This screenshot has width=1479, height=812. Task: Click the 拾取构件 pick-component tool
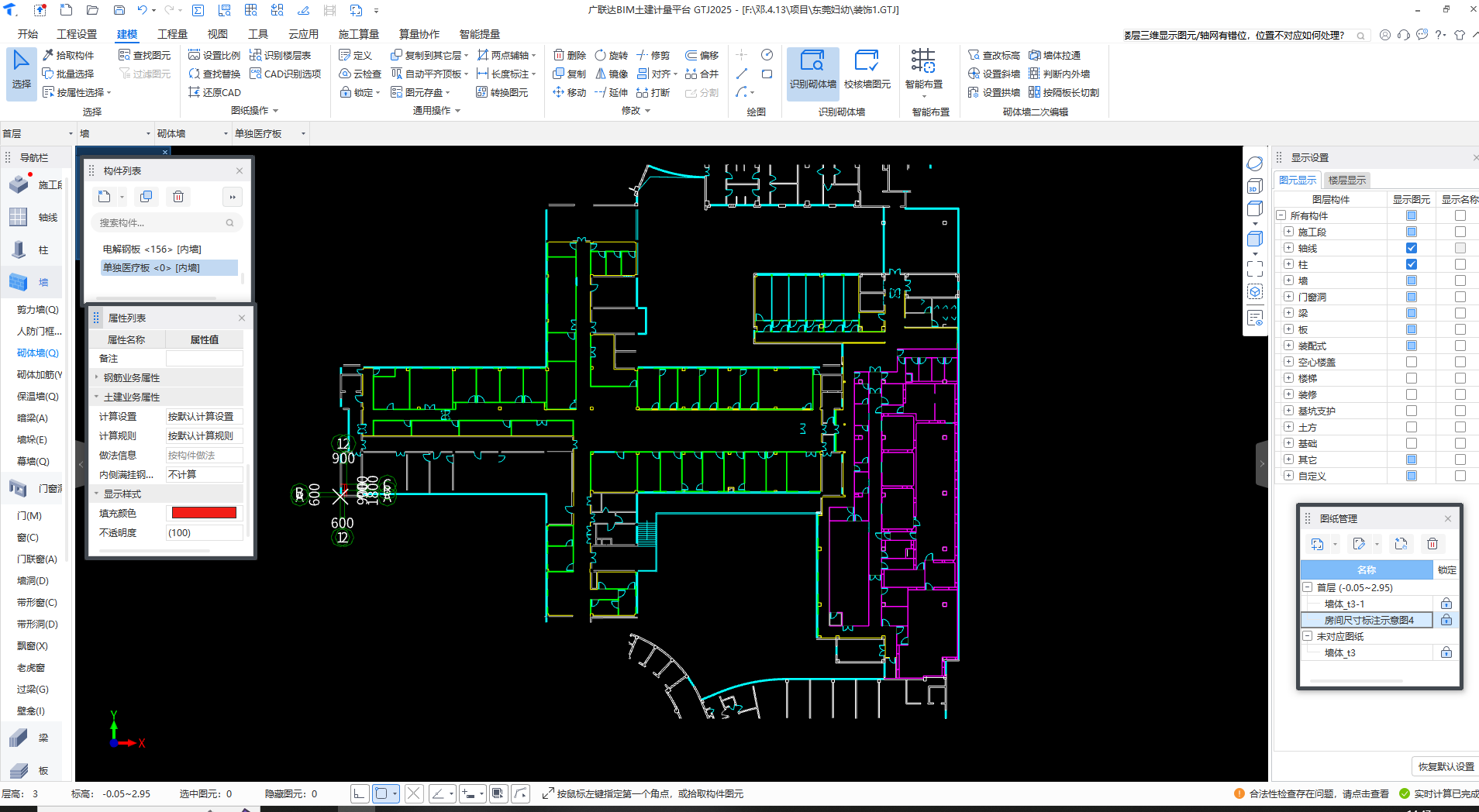pos(68,55)
